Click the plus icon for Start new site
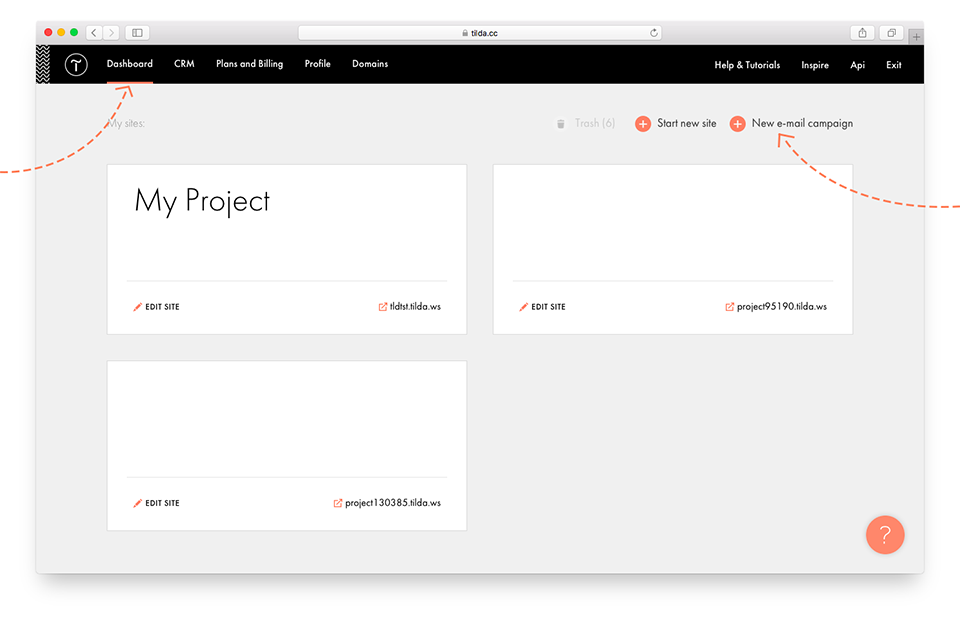Screen dimensions: 960x625 click(x=643, y=124)
